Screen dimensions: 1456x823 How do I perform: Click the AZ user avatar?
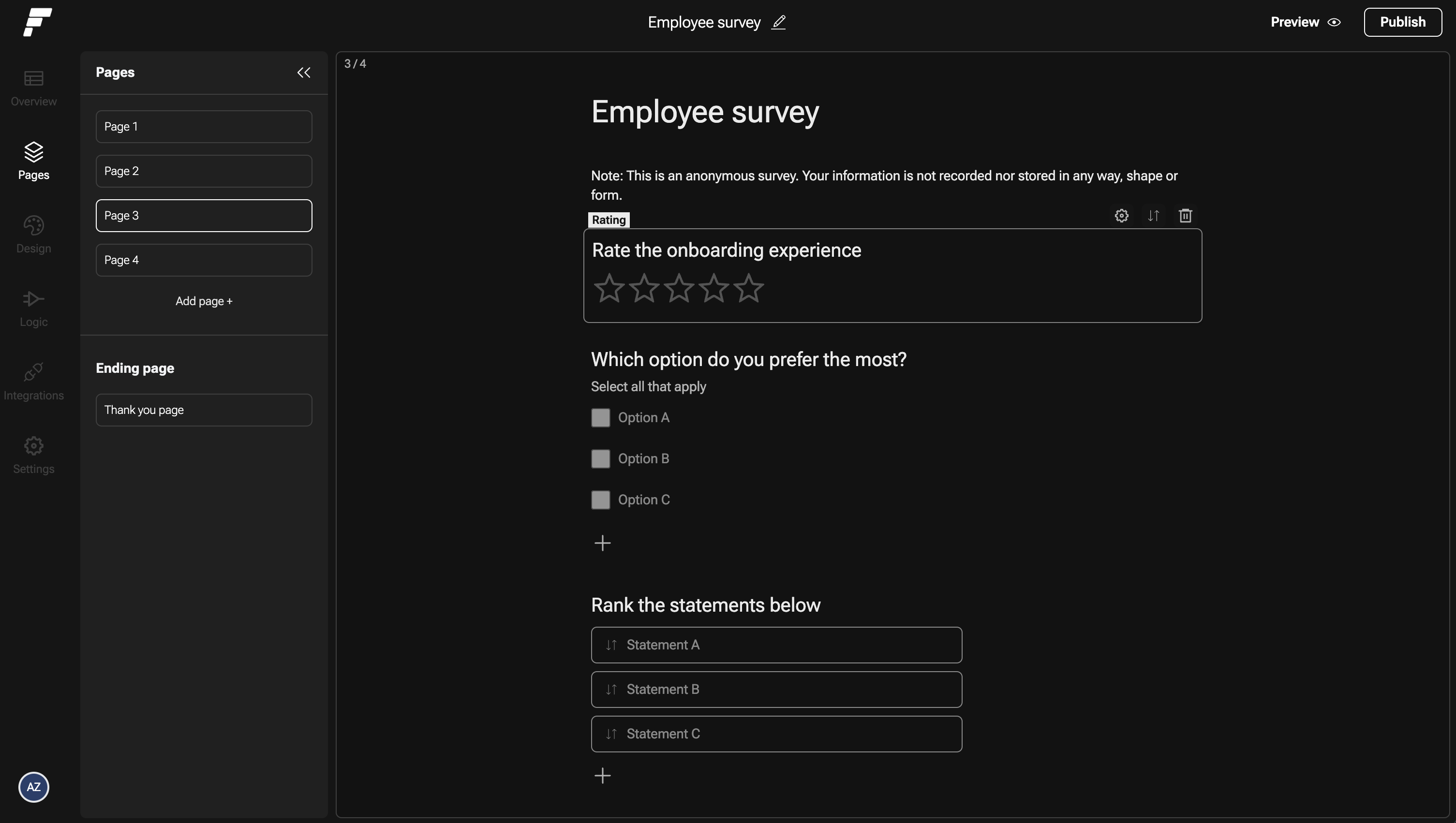(x=33, y=787)
